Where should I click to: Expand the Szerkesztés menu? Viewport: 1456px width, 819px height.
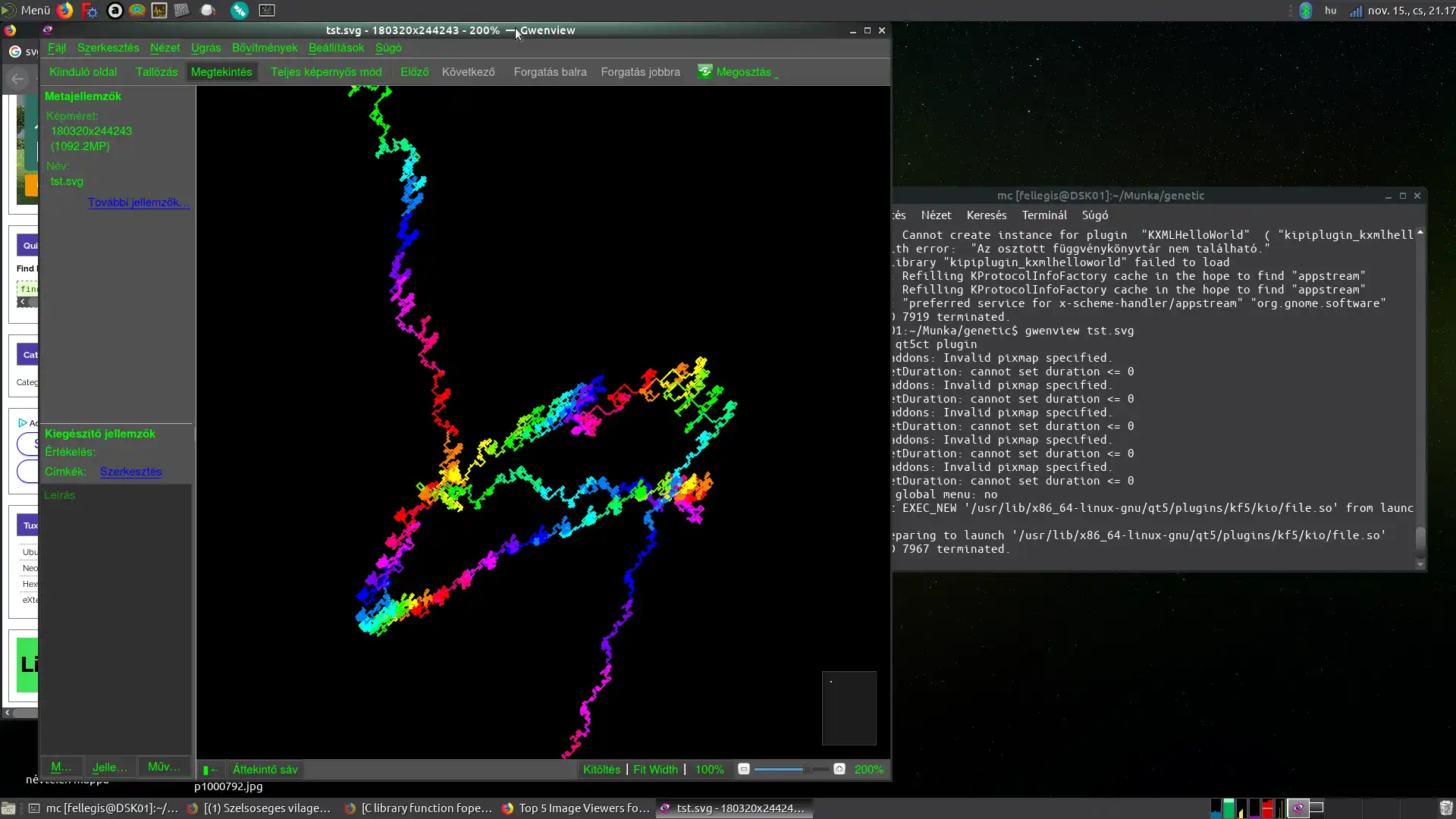pyautogui.click(x=108, y=47)
